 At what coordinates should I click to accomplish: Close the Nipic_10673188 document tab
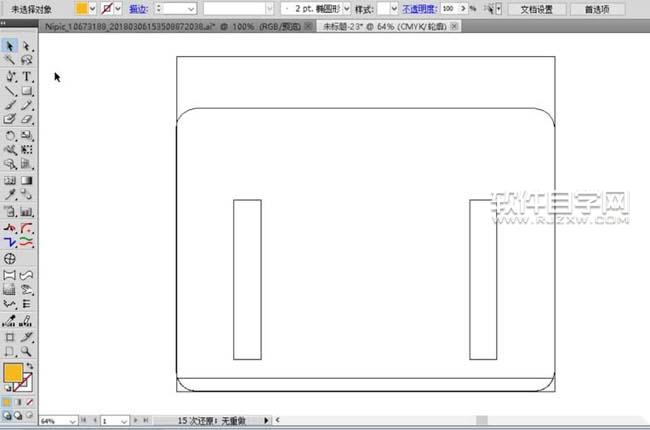(x=308, y=27)
